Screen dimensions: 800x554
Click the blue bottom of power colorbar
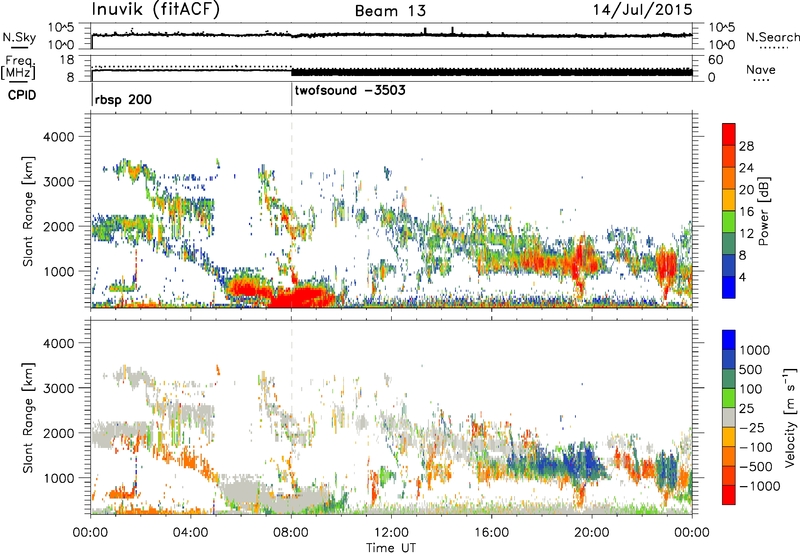coord(729,288)
